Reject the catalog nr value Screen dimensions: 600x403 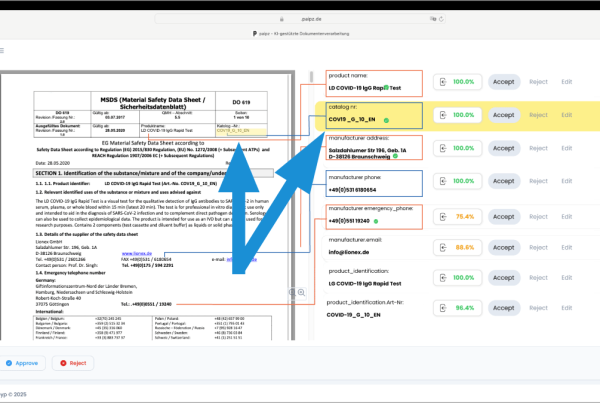pos(538,115)
